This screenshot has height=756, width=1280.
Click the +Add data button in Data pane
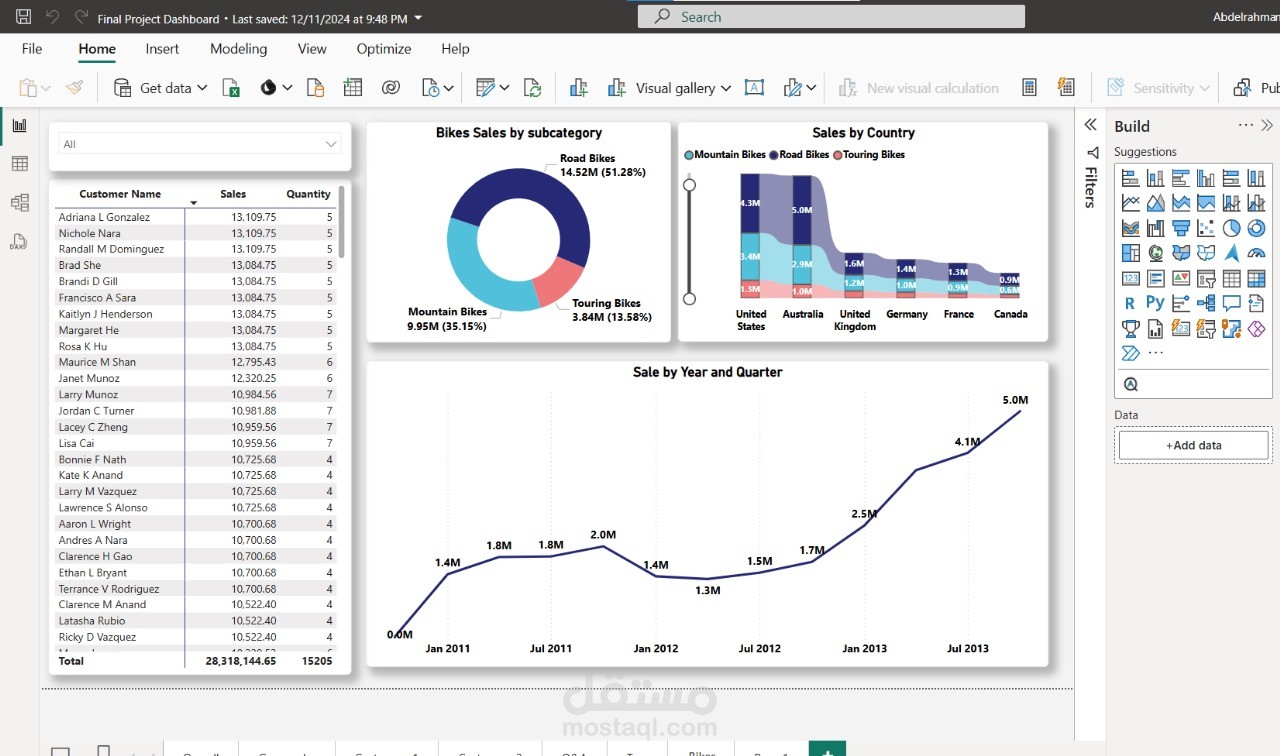(1192, 444)
